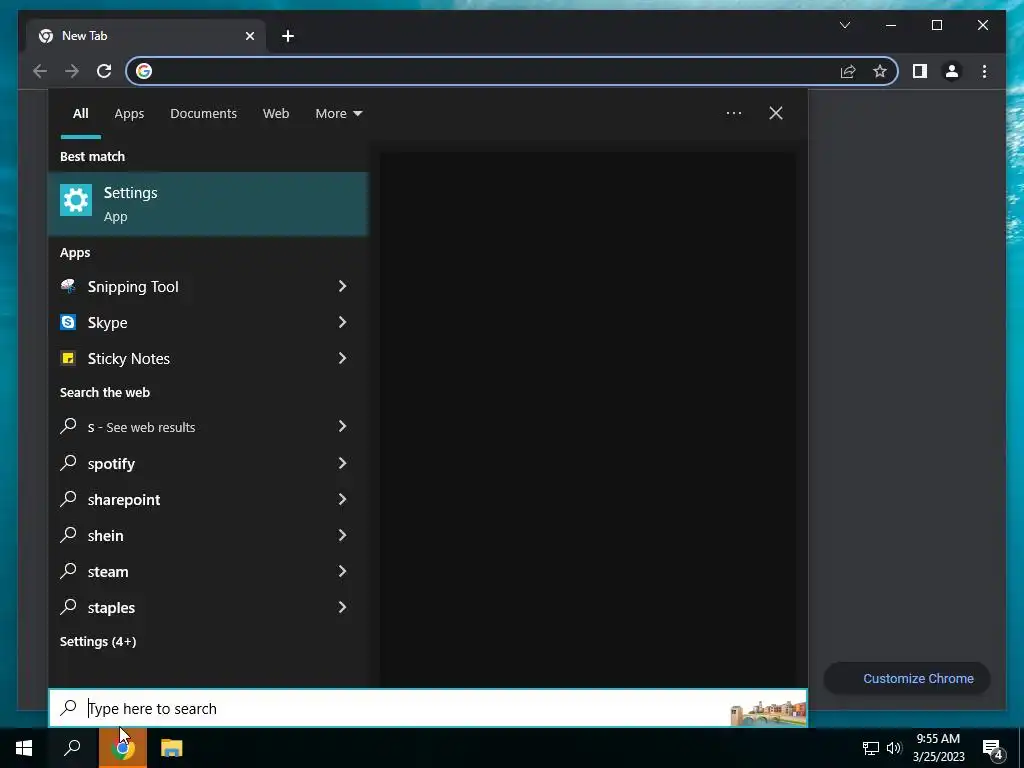Bookmark this tab with the star icon
The width and height of the screenshot is (1024, 768).
880,71
